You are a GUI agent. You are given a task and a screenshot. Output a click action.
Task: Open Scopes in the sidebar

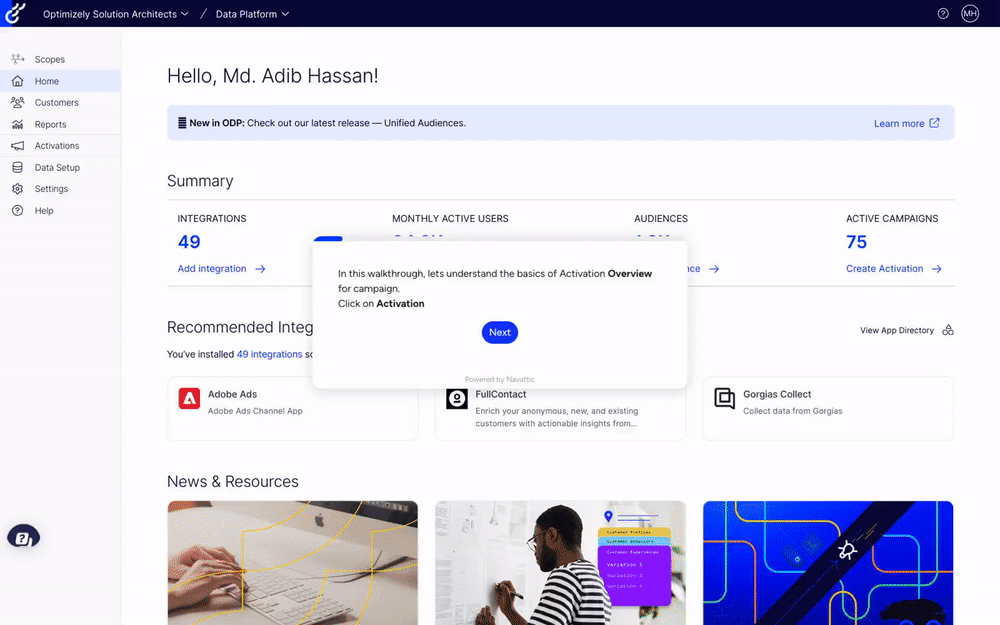49,60
